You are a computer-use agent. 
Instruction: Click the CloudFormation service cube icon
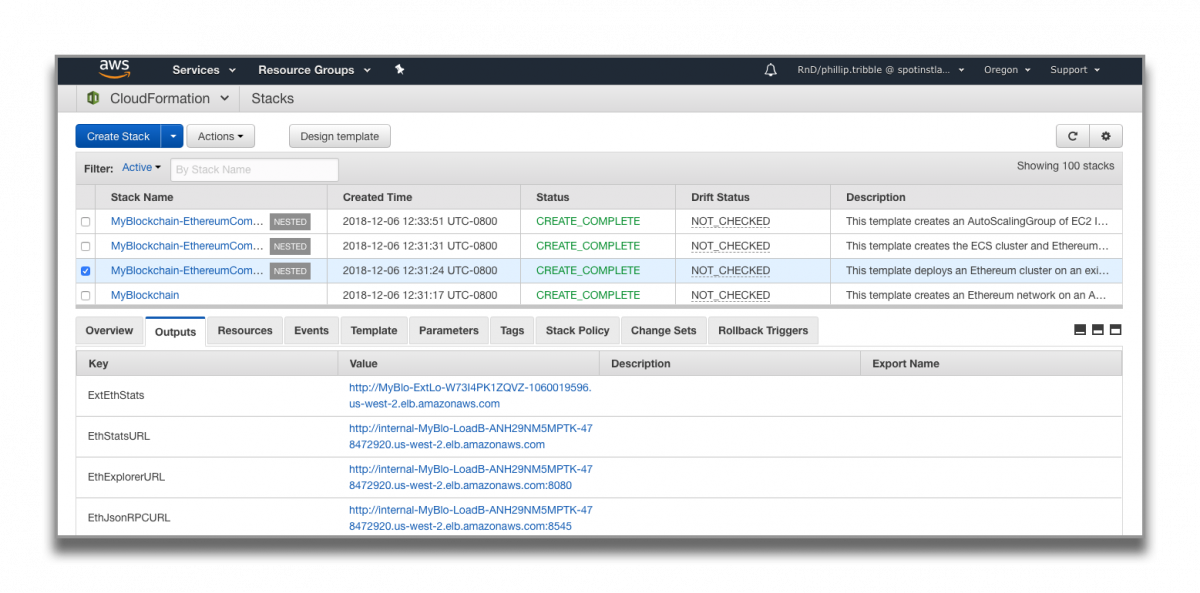click(93, 98)
